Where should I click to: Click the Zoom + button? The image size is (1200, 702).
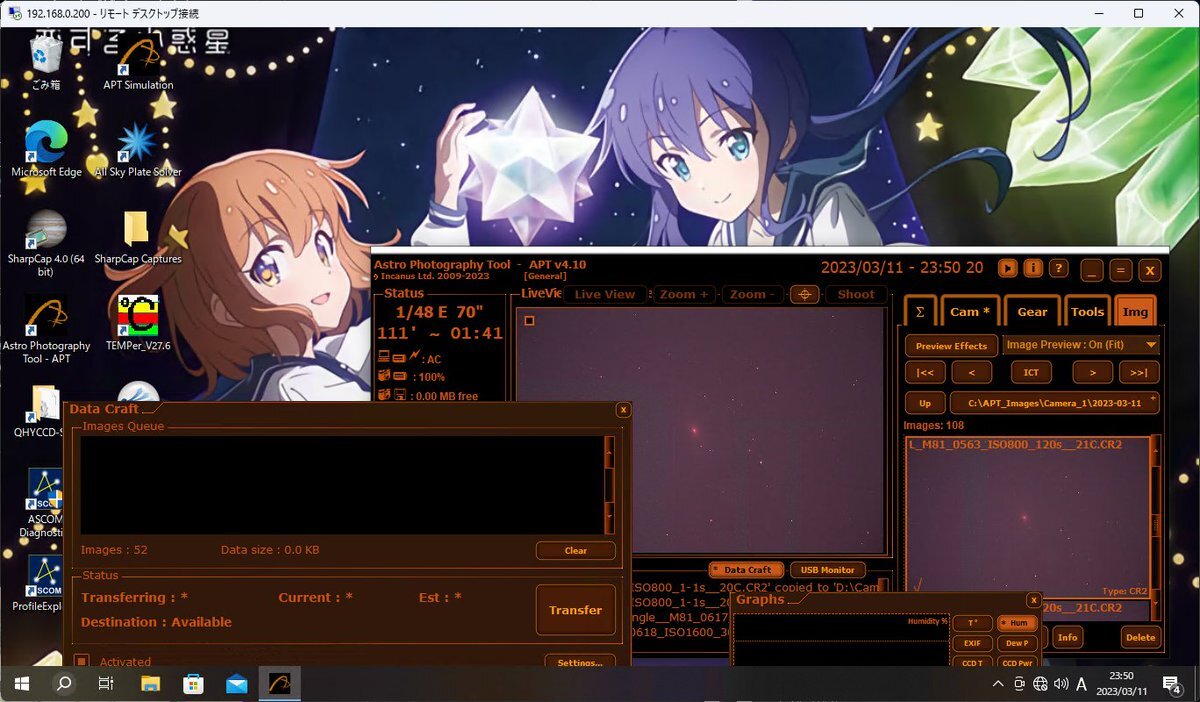click(684, 294)
